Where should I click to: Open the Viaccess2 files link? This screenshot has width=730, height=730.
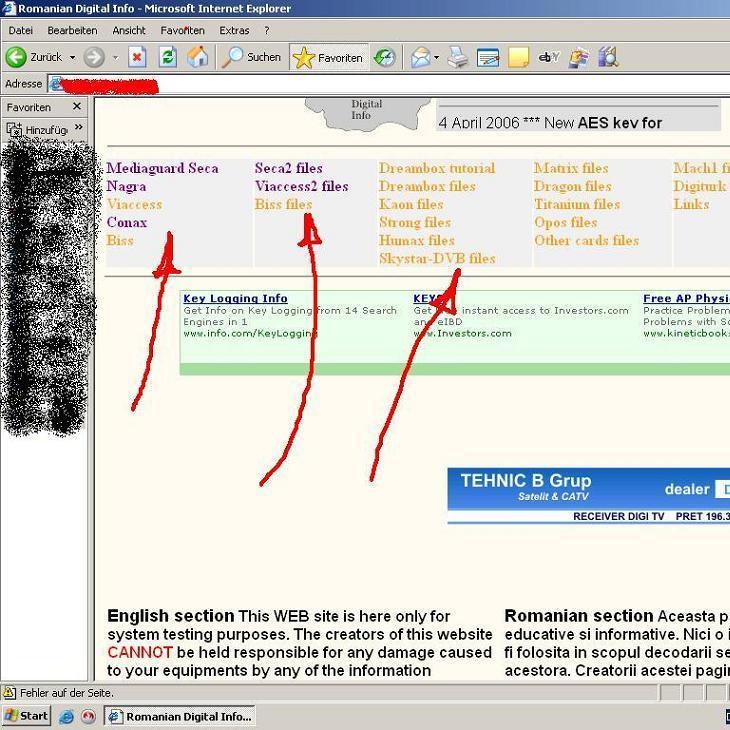[302, 186]
